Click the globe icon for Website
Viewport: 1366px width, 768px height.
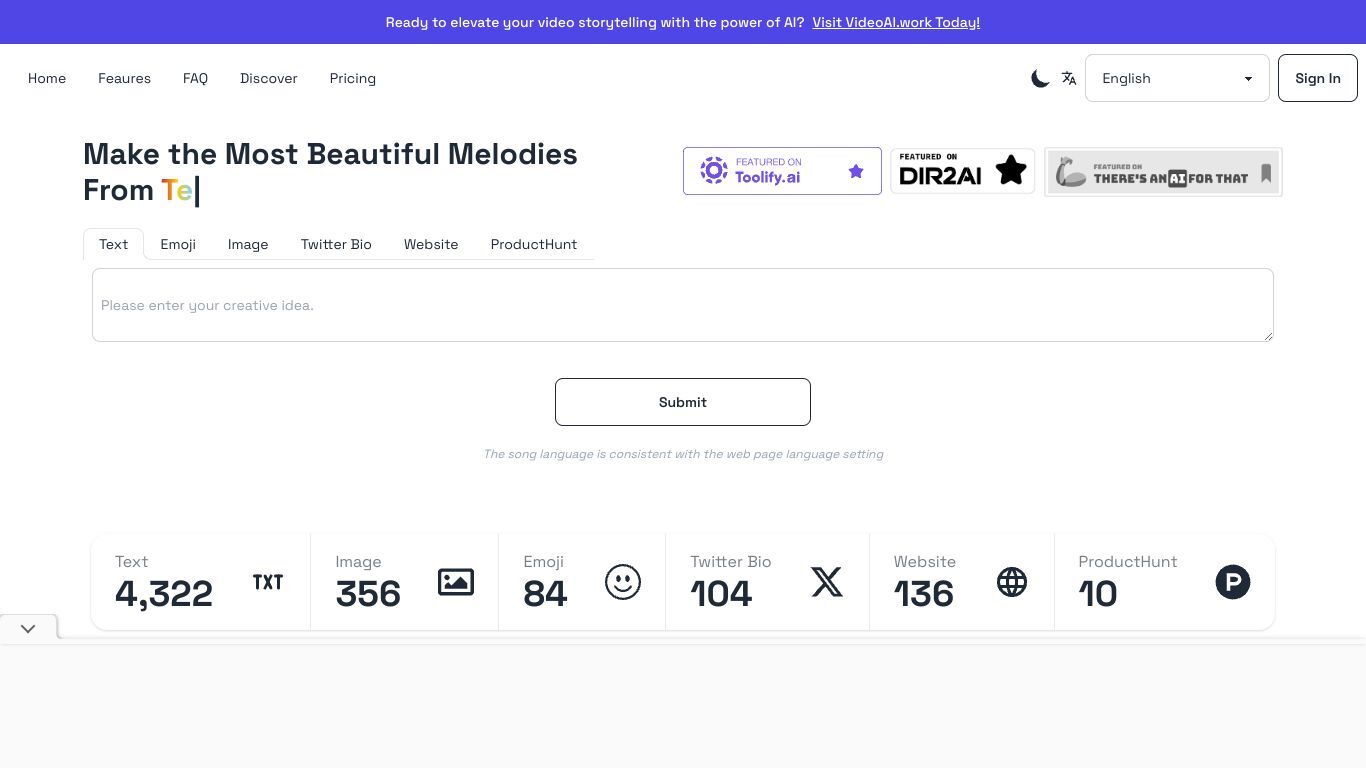coord(1012,582)
